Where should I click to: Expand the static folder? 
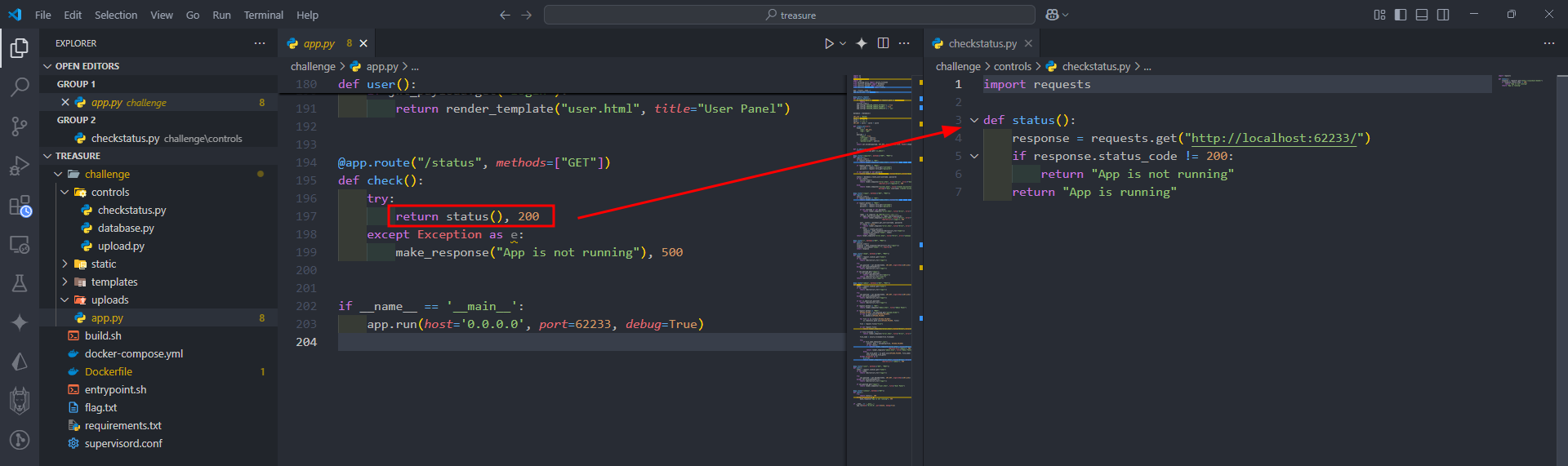pyautogui.click(x=65, y=264)
